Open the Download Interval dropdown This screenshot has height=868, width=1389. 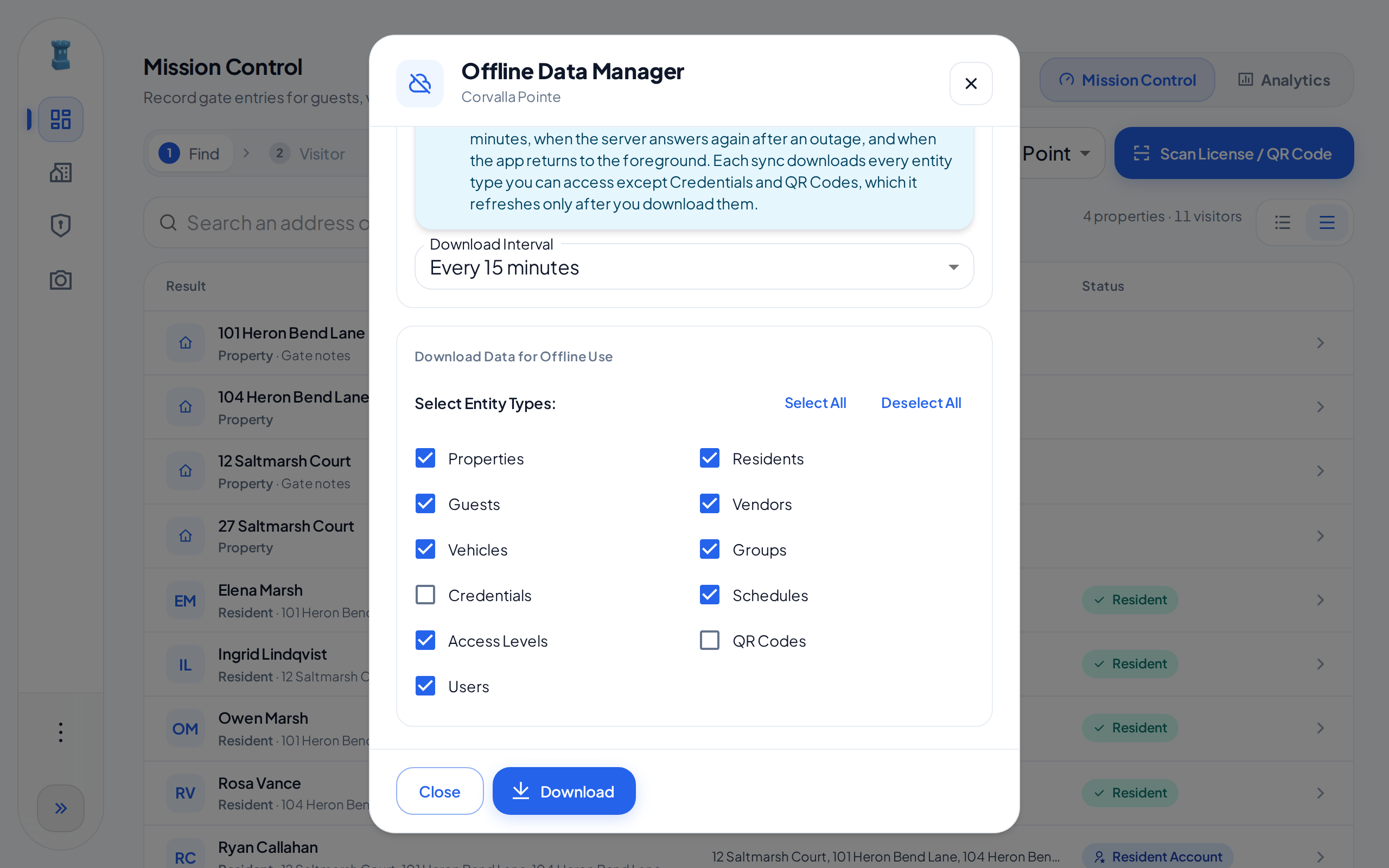tap(694, 267)
